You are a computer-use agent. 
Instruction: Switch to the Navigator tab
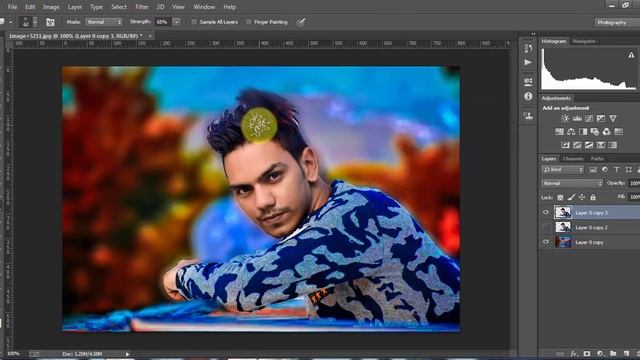click(584, 41)
